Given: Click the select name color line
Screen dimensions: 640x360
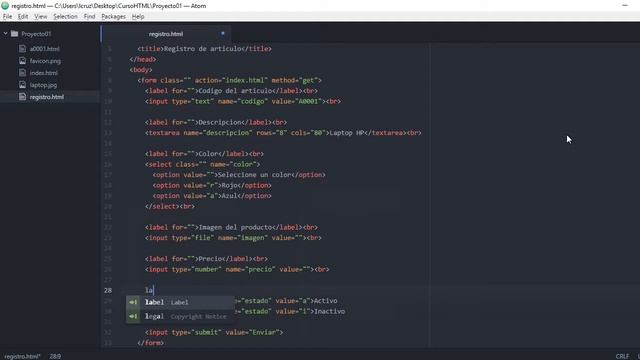Looking at the screenshot, I should (202, 164).
